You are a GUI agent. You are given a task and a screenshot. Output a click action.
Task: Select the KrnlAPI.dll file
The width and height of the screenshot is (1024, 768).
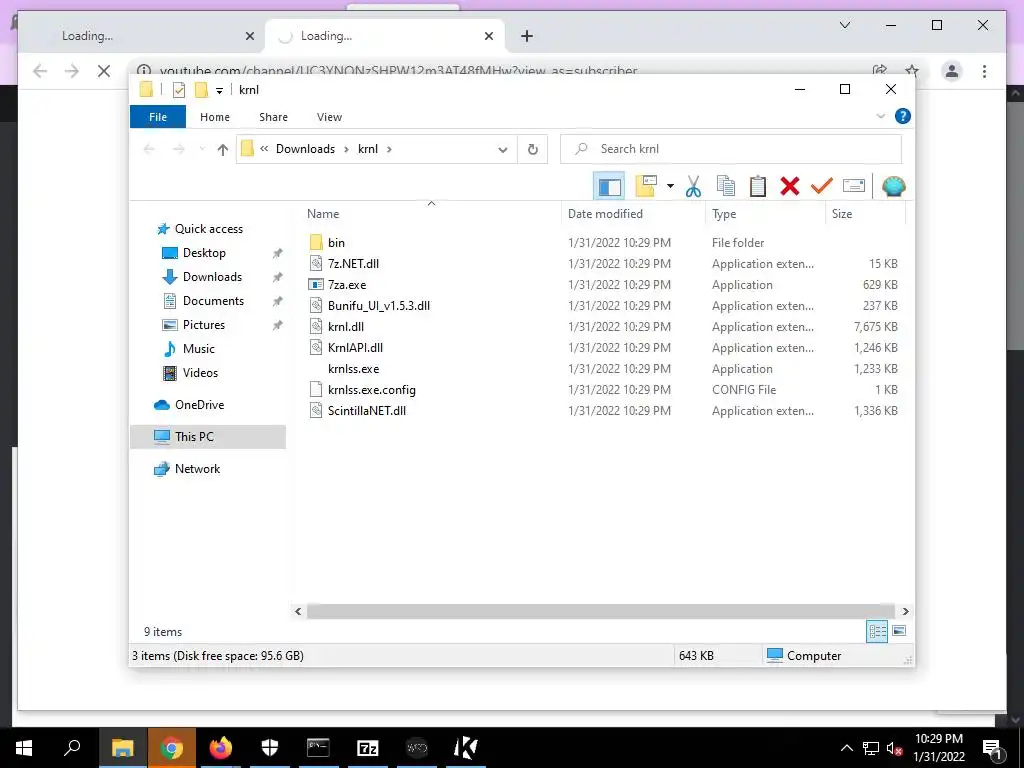355,347
